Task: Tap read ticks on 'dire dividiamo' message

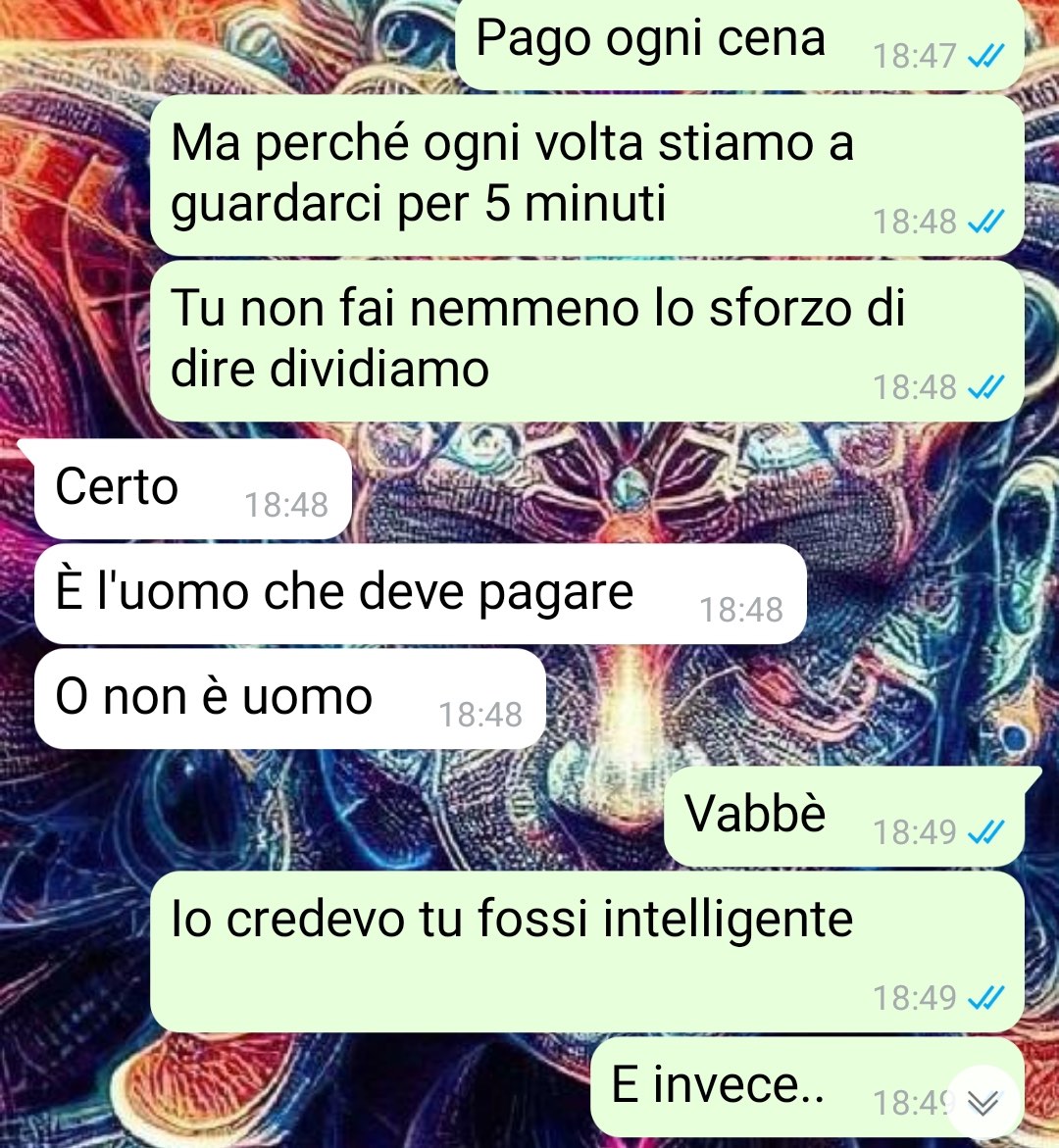Action: [x=985, y=386]
